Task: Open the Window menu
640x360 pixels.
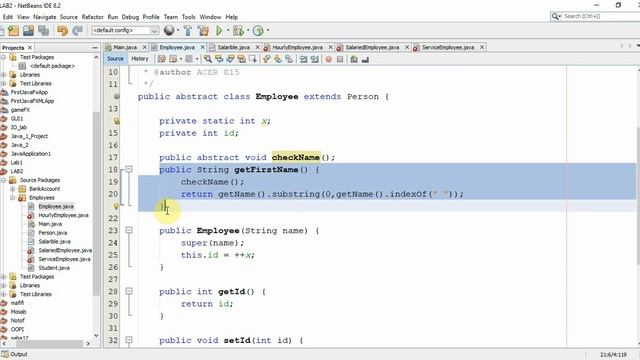Action: 210,17
